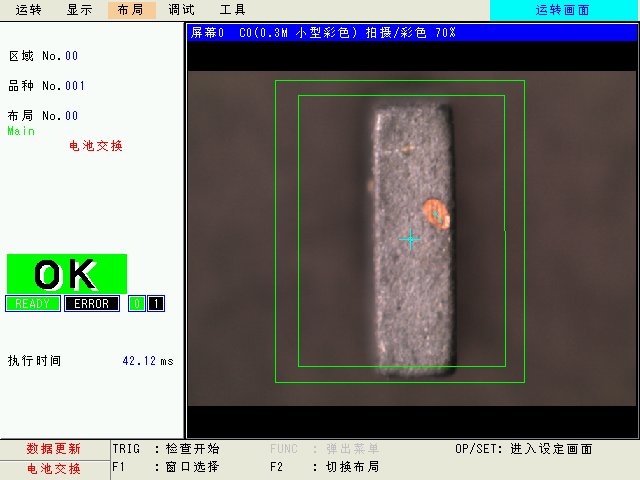The width and height of the screenshot is (640, 480).
Task: Click the 布局 No. 00 value
Action: [71, 116]
